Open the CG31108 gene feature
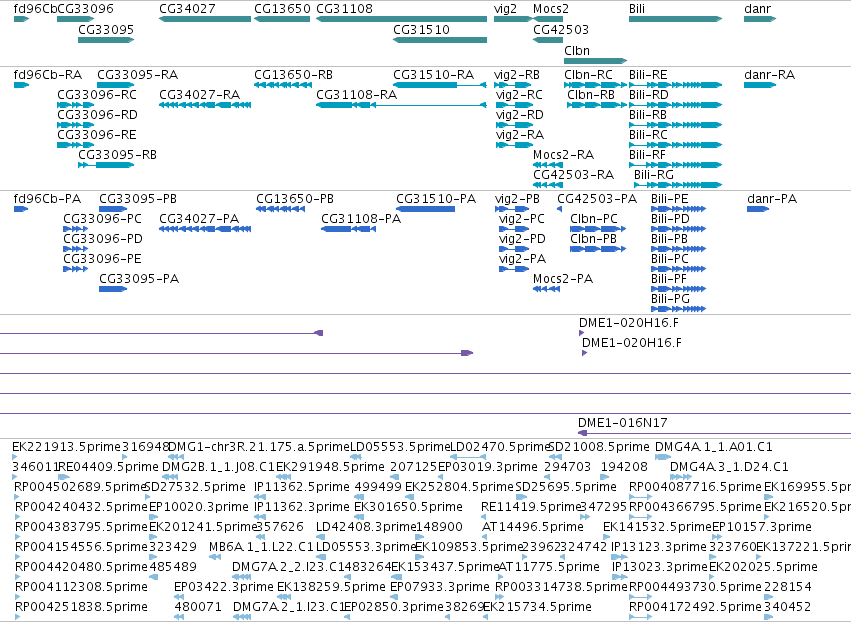851x622 pixels. coord(401,19)
